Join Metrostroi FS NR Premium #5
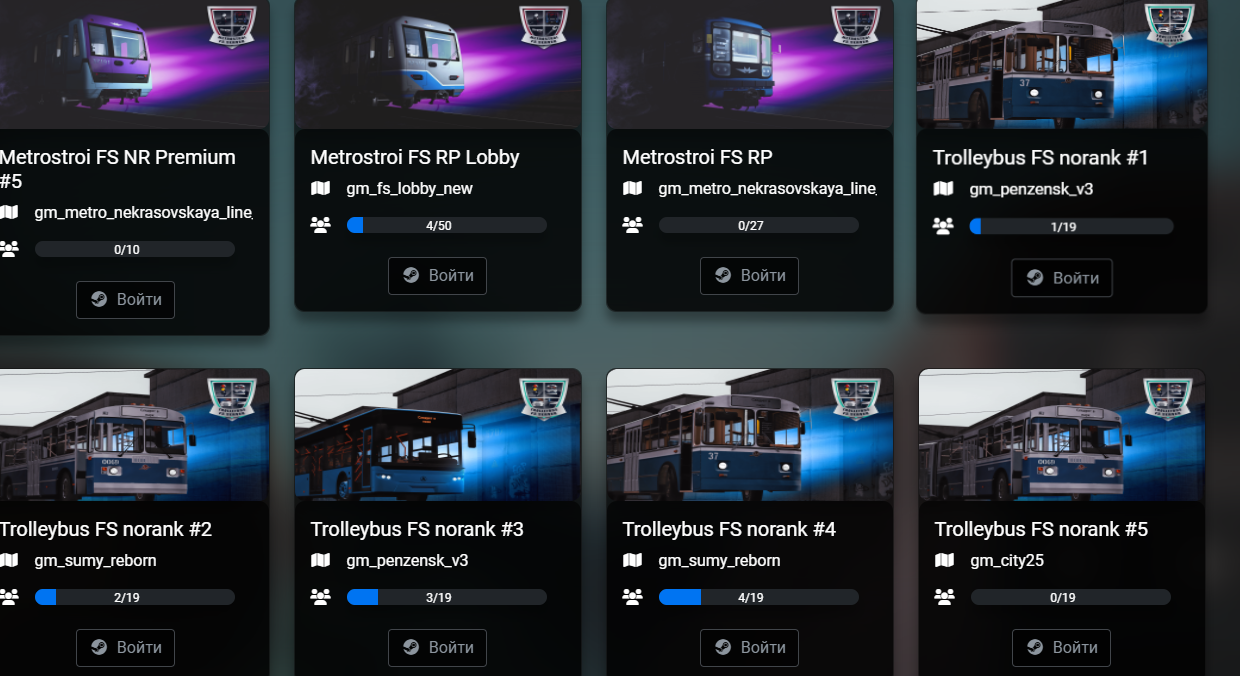 point(125,300)
